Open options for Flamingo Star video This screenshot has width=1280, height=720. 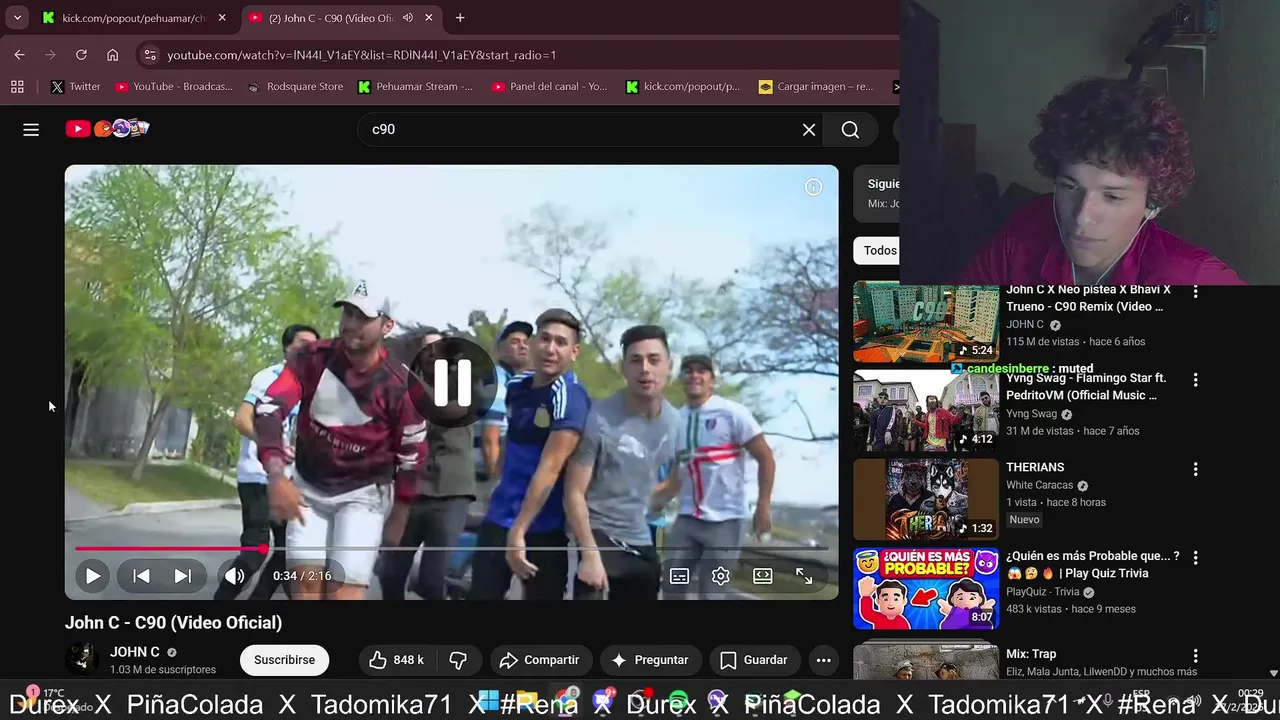point(1195,380)
